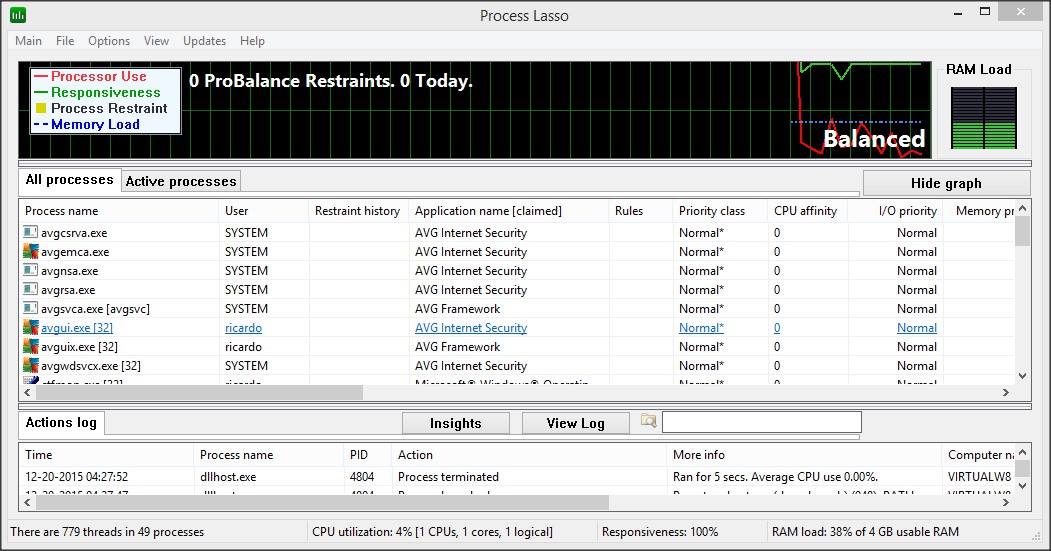Click the dllhost.exe log entry
1051x551 pixels.
pyautogui.click(x=228, y=477)
